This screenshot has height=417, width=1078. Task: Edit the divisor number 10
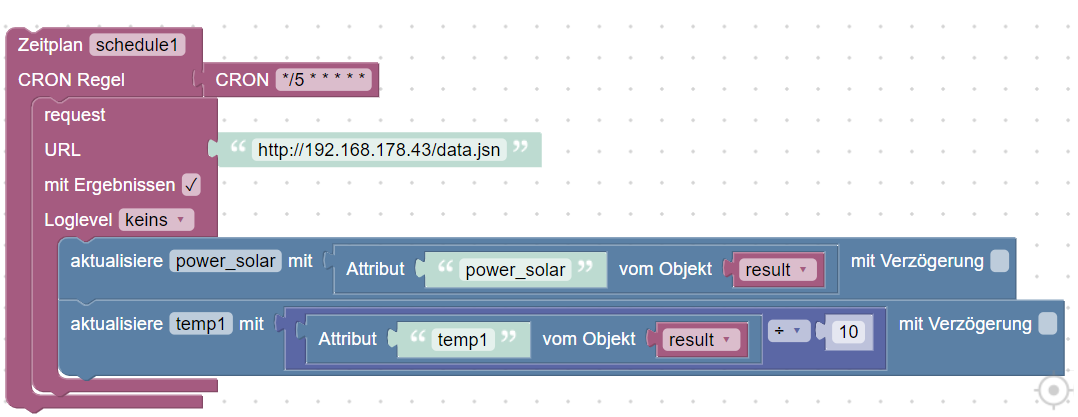pos(850,332)
